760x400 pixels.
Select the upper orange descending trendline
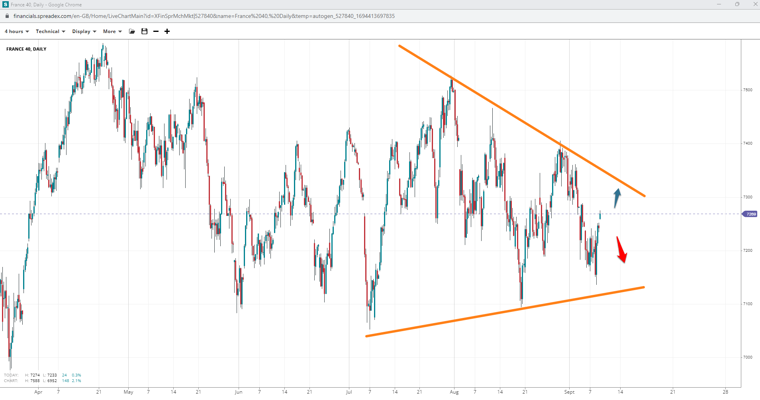coord(520,119)
